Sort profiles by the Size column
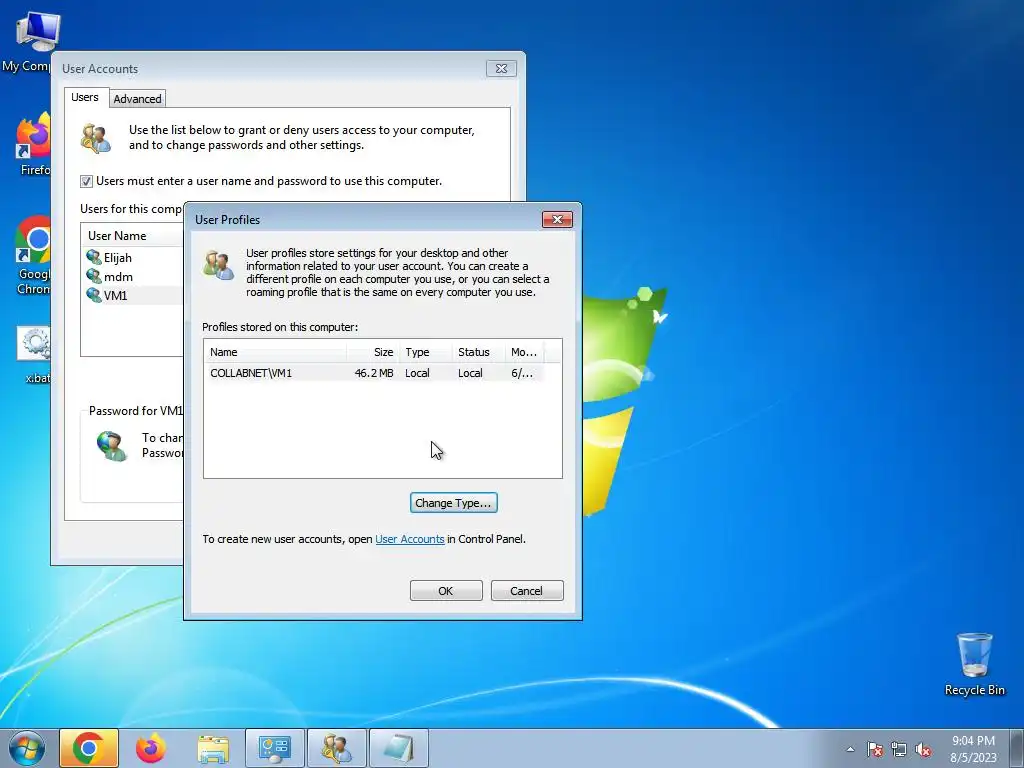This screenshot has height=768, width=1024. coord(372,352)
